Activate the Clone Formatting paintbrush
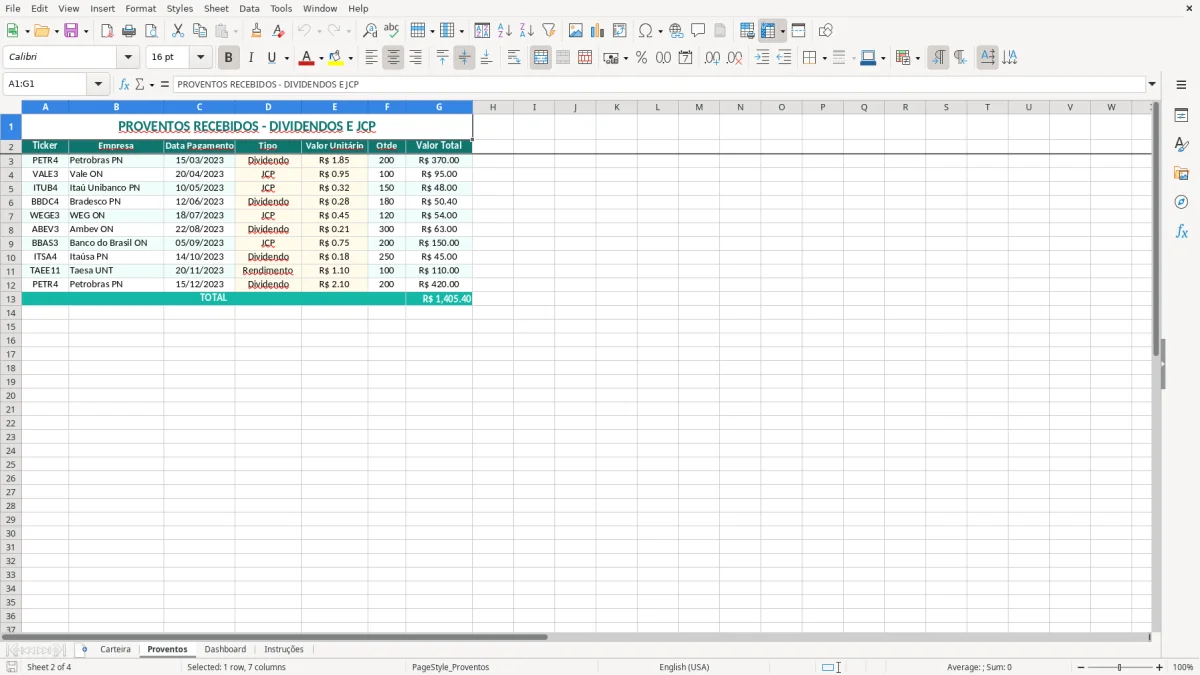 (257, 31)
